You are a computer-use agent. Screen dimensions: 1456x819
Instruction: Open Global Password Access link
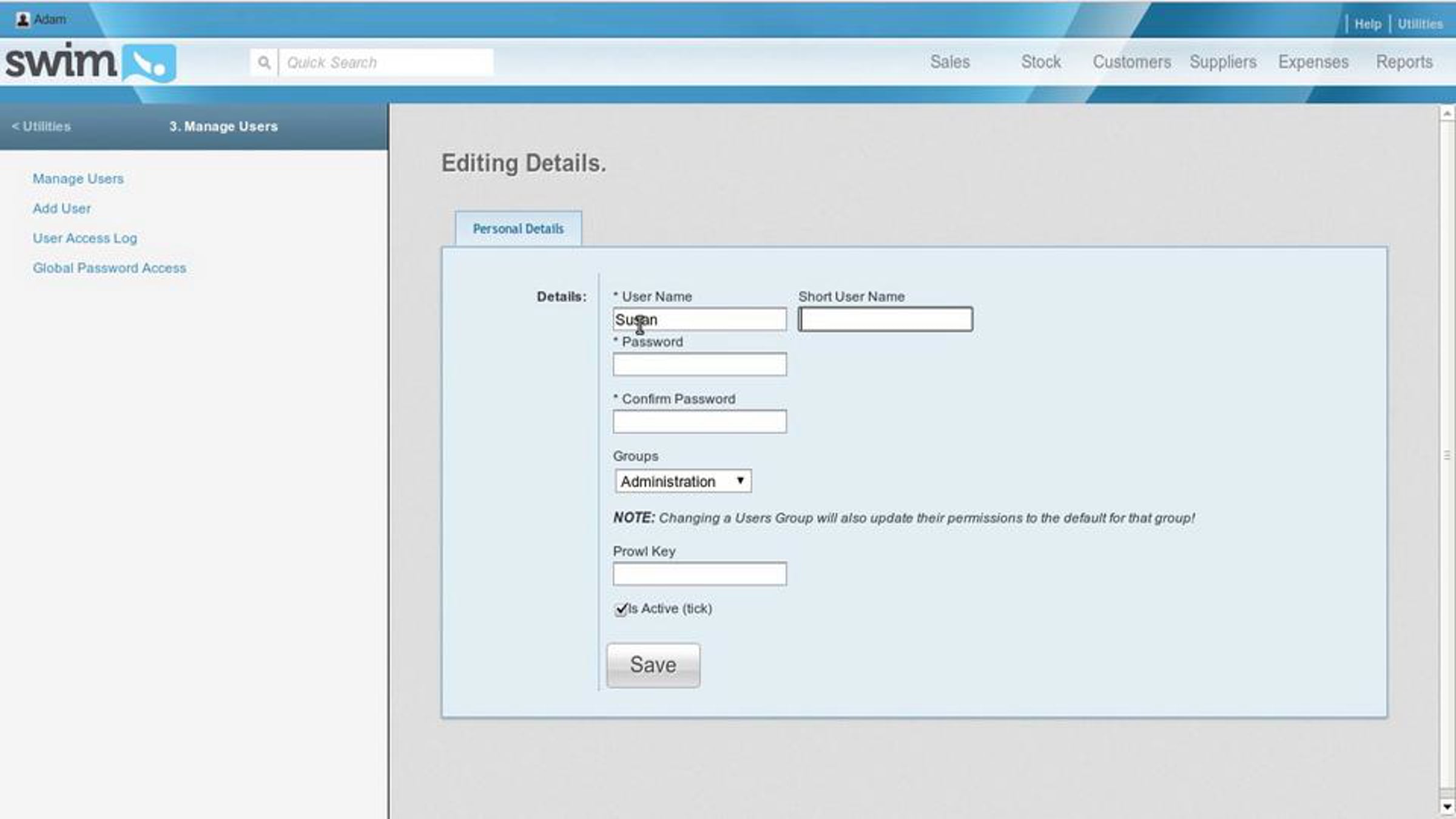(109, 268)
